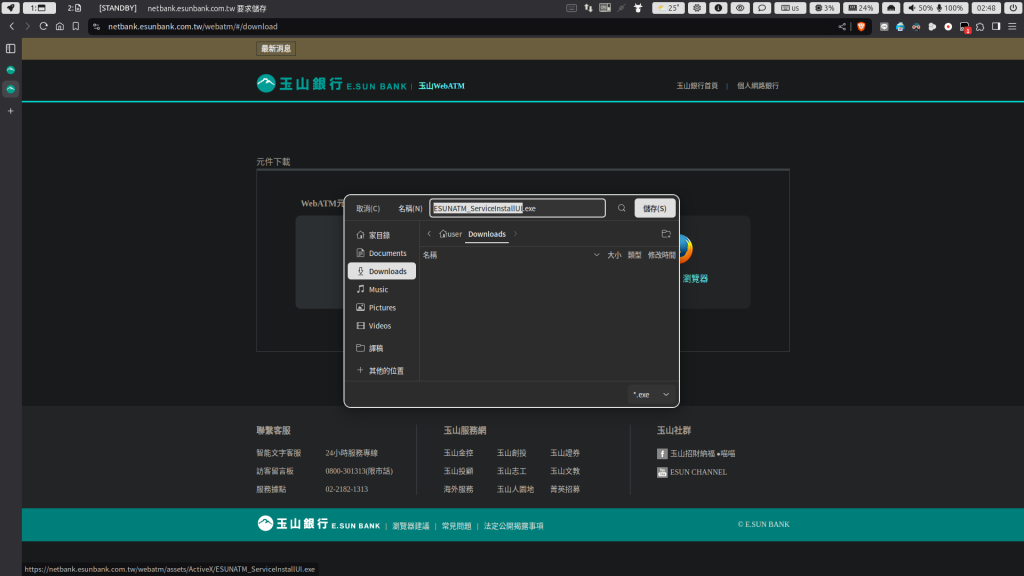Image resolution: width=1024 pixels, height=576 pixels.
Task: Open 玉山金控 footer link
Action: point(458,453)
